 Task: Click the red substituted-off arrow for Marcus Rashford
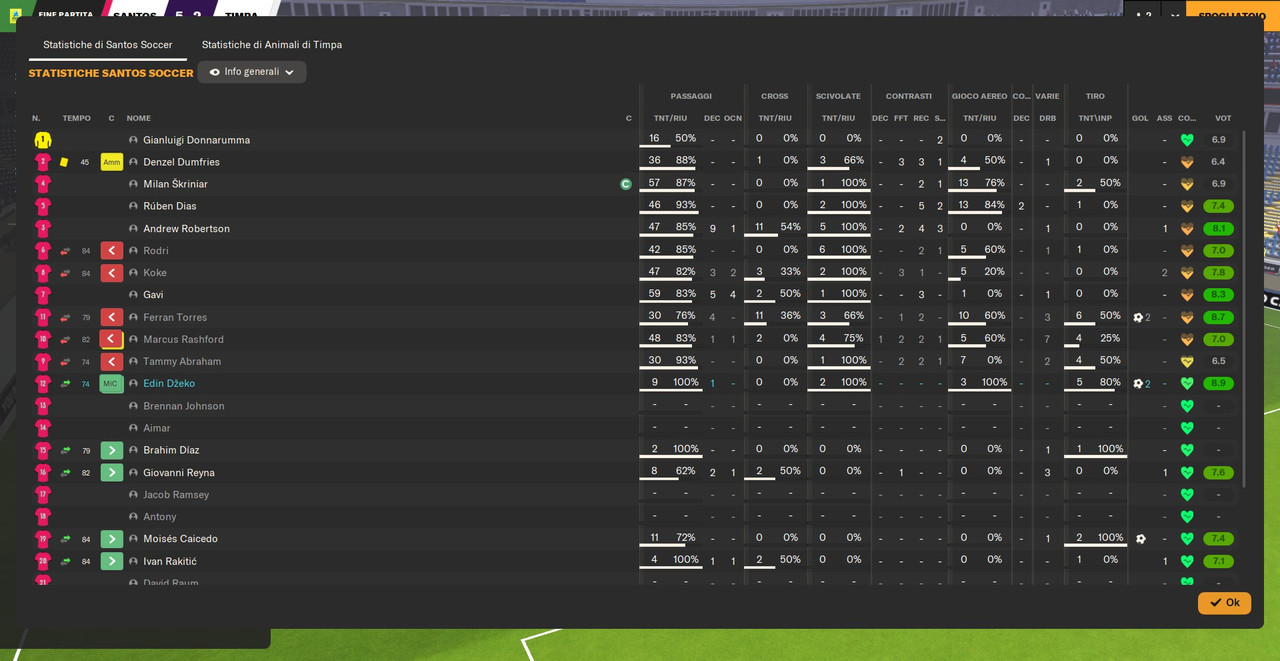pos(111,339)
